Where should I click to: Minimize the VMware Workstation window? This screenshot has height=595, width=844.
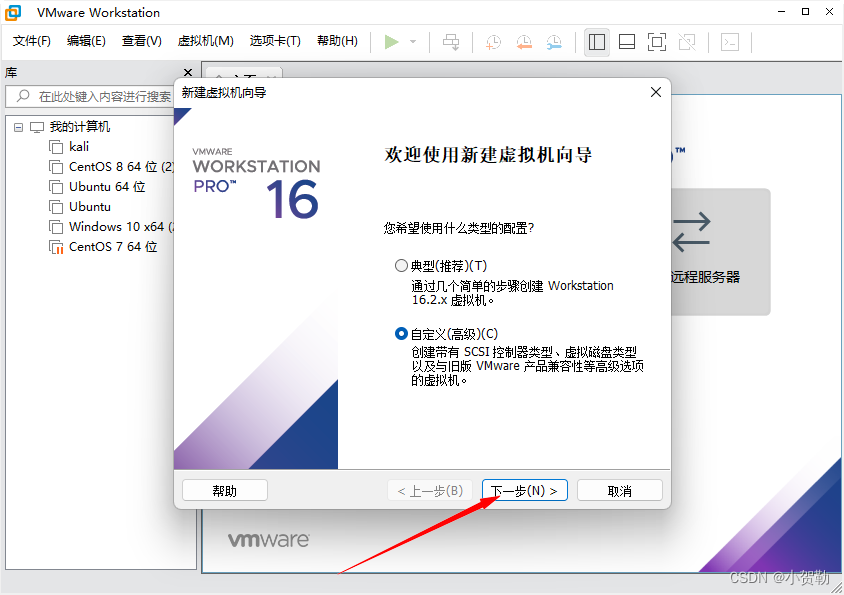pos(782,12)
